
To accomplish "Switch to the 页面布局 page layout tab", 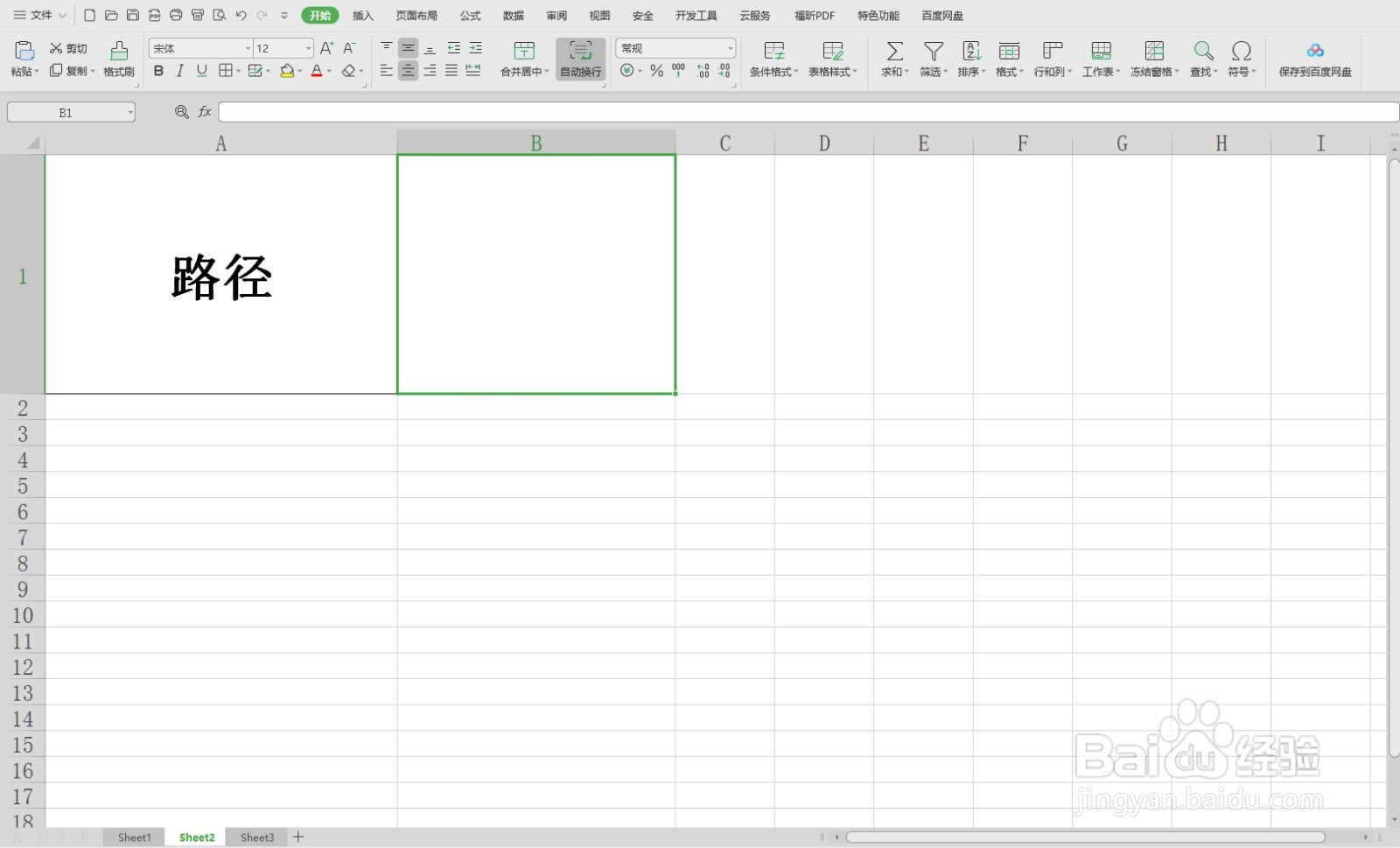I will [416, 16].
